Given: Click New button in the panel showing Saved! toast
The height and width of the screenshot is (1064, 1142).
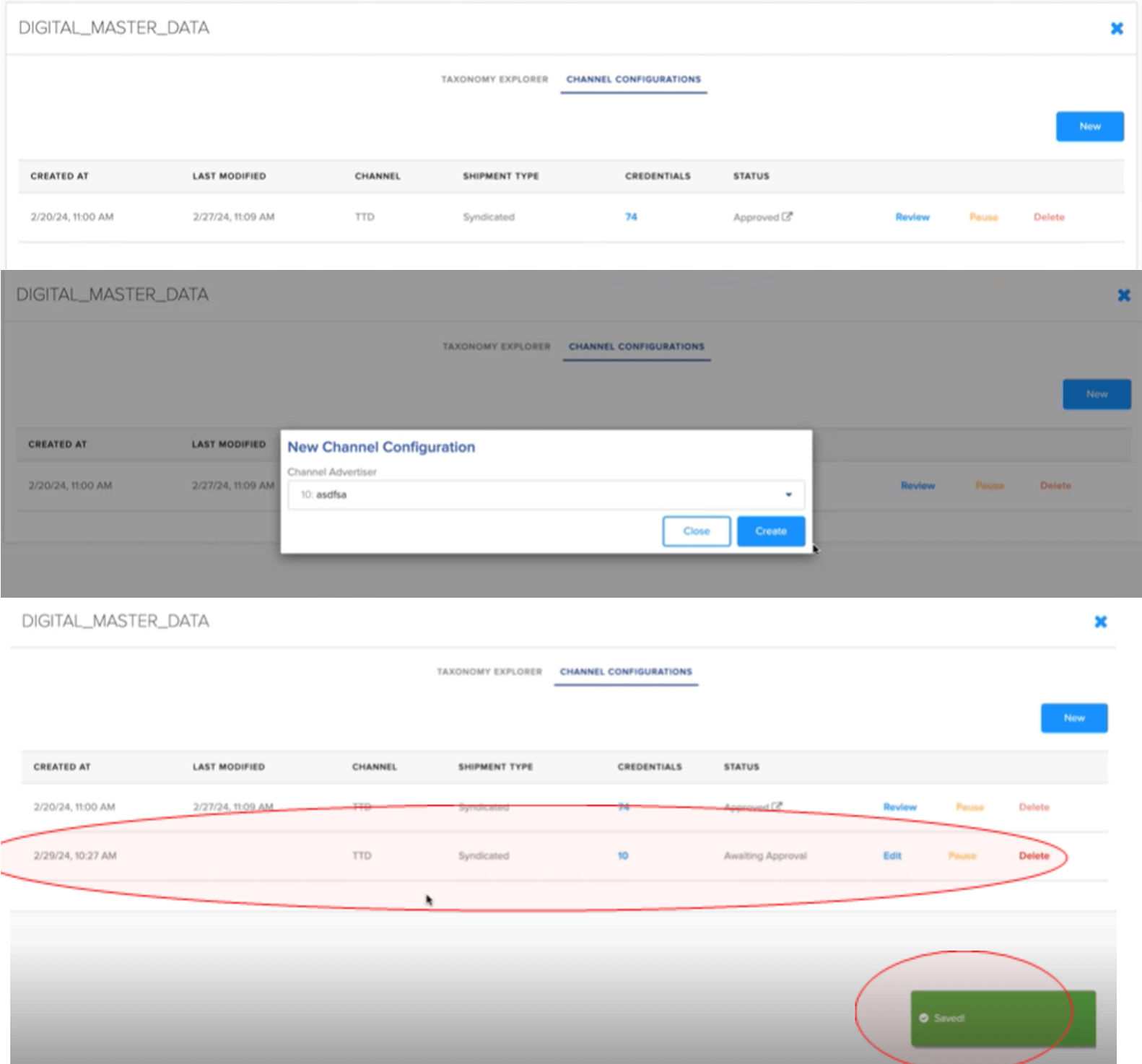Looking at the screenshot, I should [x=1073, y=718].
